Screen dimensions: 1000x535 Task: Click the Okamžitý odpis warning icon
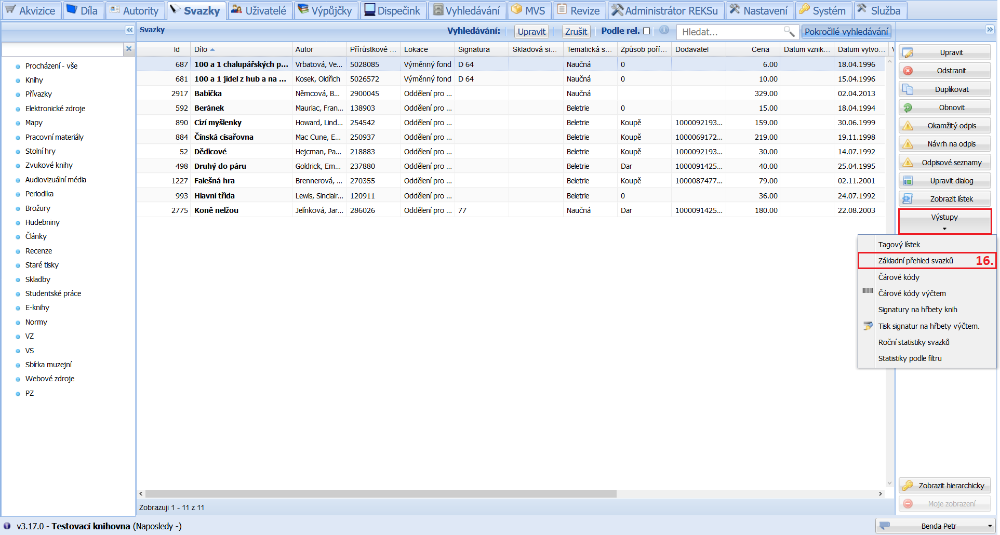(x=908, y=126)
